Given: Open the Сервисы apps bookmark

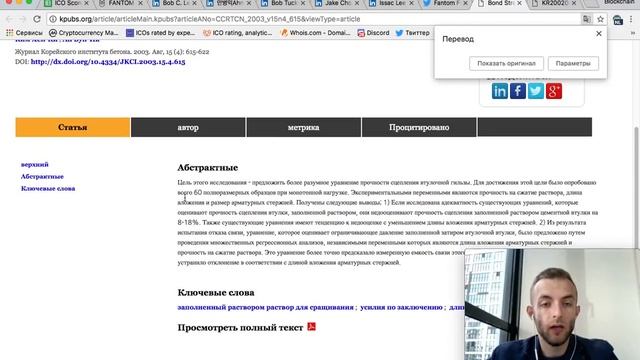Looking at the screenshot, I should tap(24, 33).
